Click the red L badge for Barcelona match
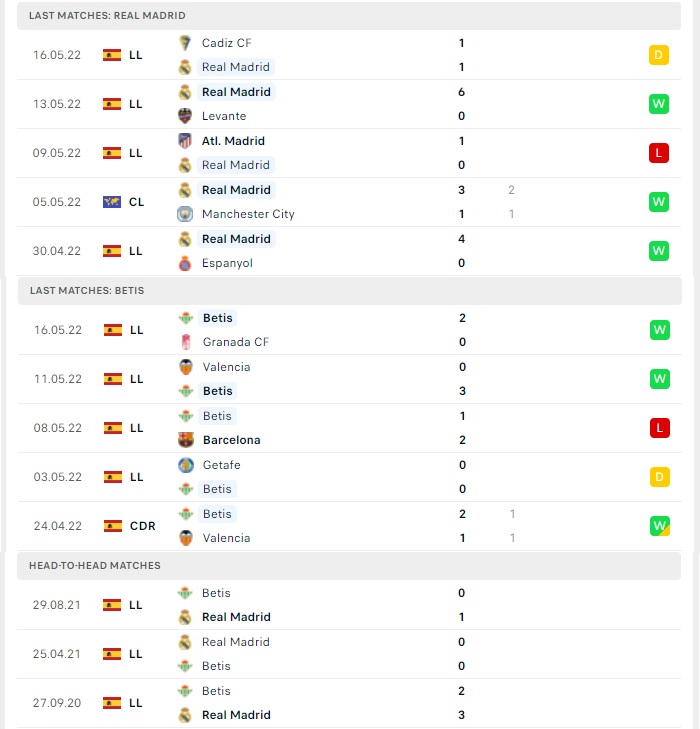The height and width of the screenshot is (729, 700). click(x=660, y=428)
